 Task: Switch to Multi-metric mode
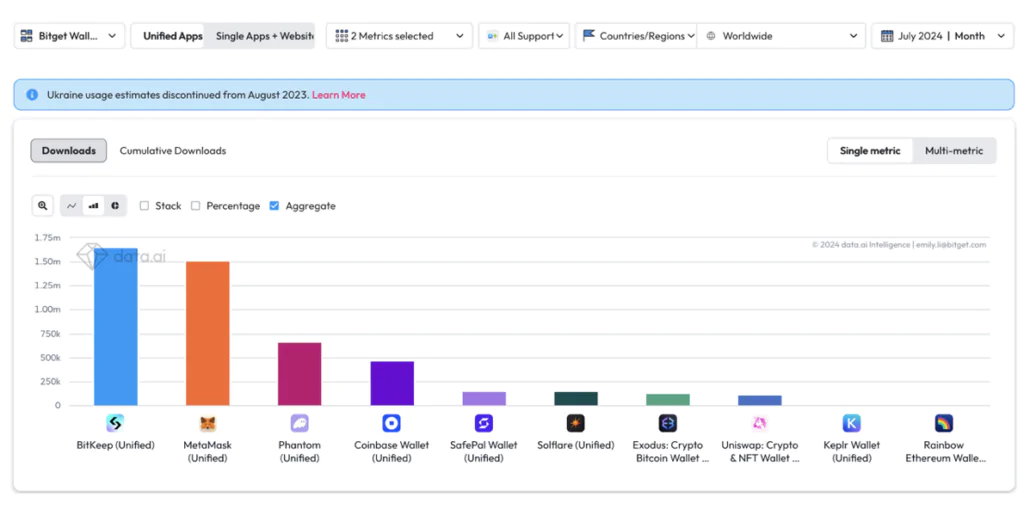953,151
